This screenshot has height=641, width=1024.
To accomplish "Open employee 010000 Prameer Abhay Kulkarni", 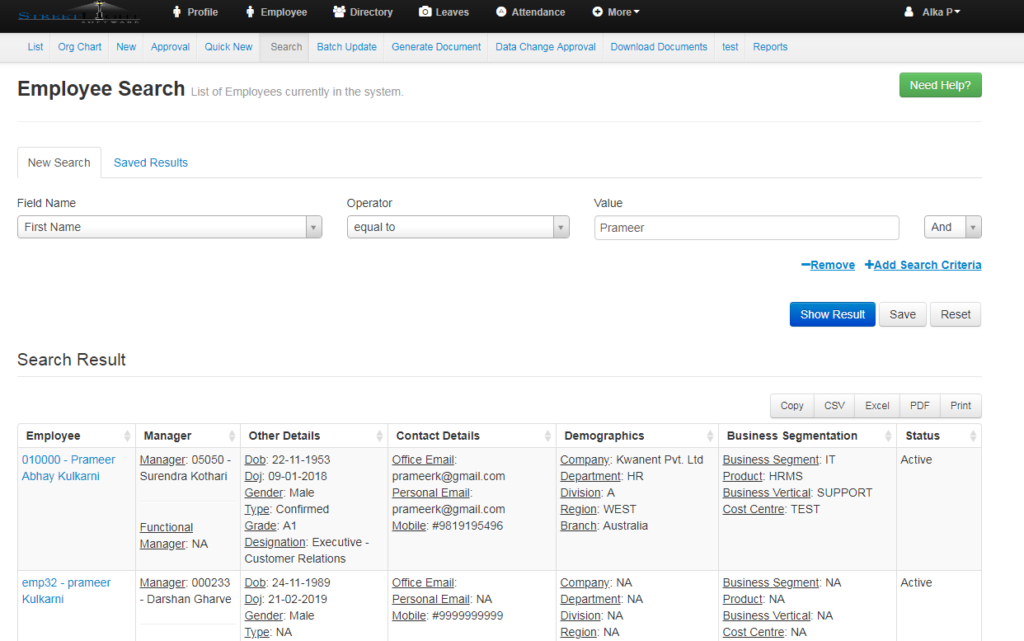I will 66,467.
